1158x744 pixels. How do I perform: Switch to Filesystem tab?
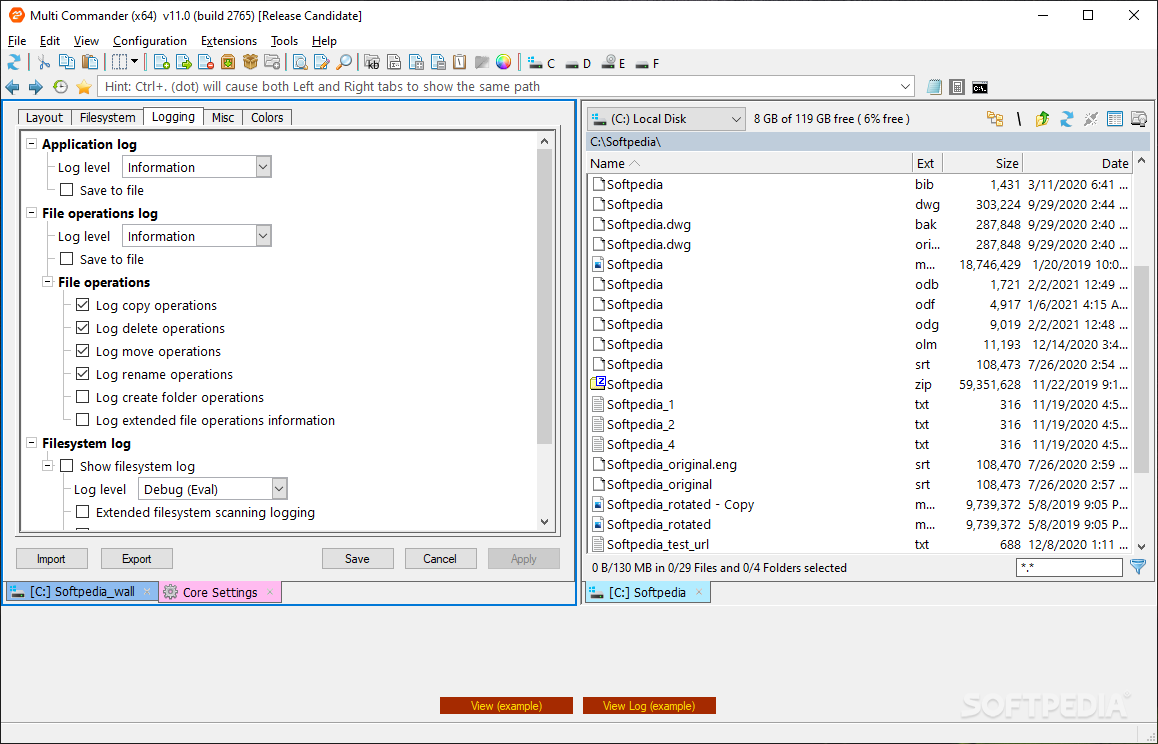108,117
